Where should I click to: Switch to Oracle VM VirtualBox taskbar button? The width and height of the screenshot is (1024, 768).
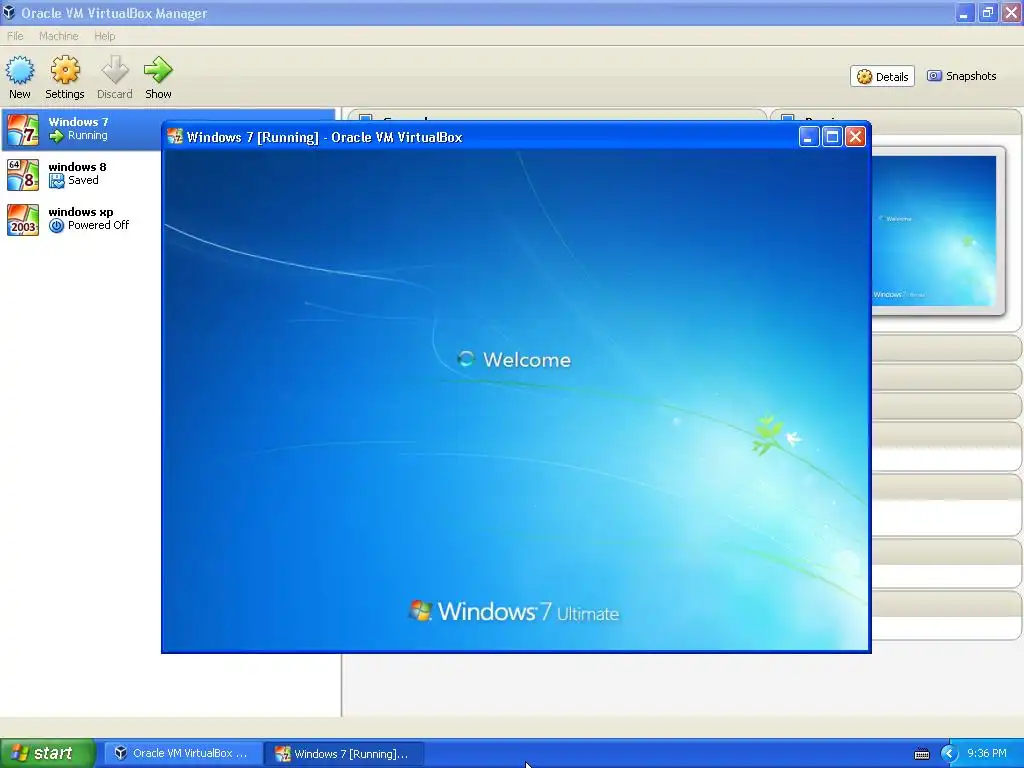tap(183, 754)
